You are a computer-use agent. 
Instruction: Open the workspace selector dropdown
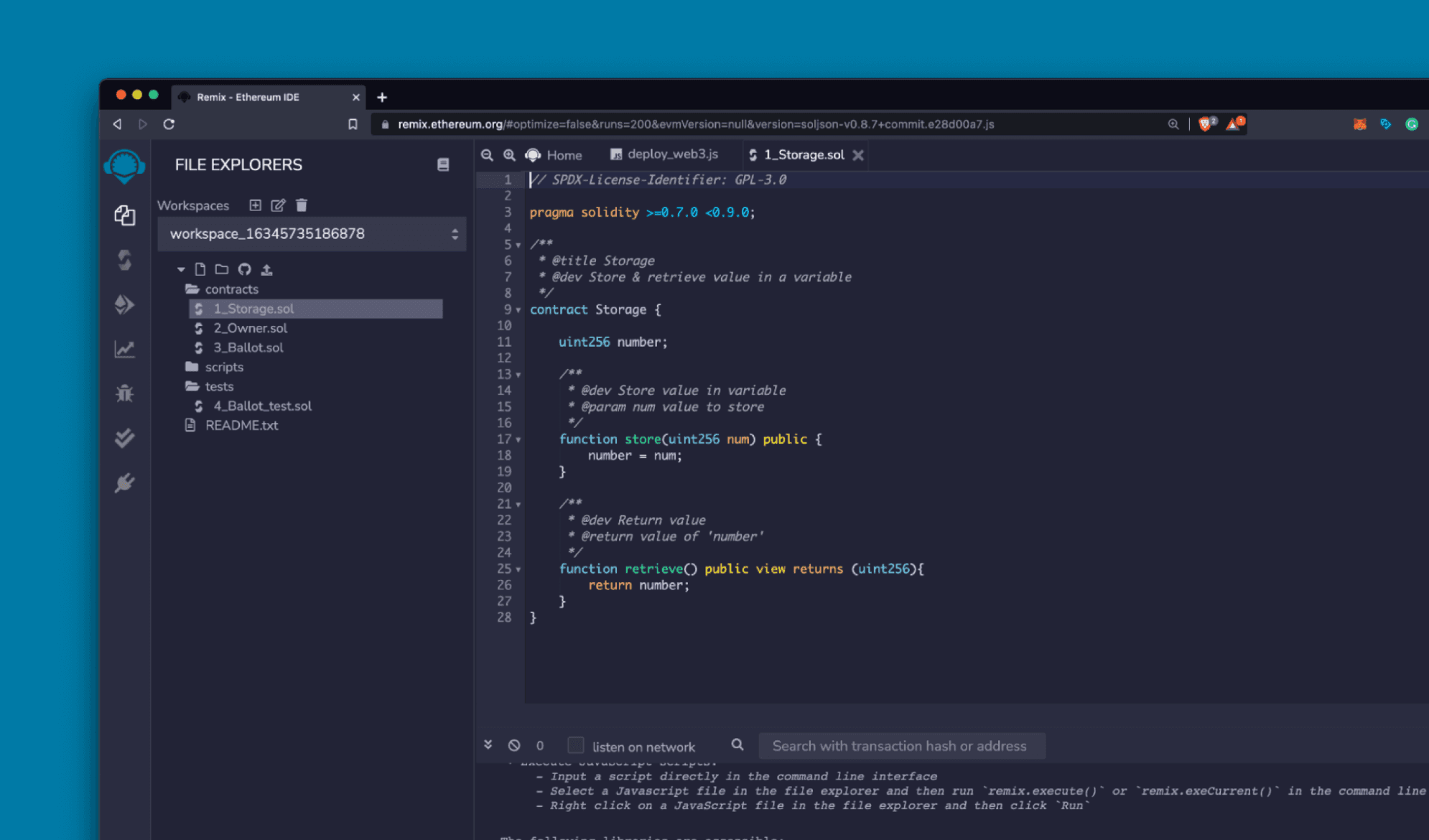click(312, 234)
